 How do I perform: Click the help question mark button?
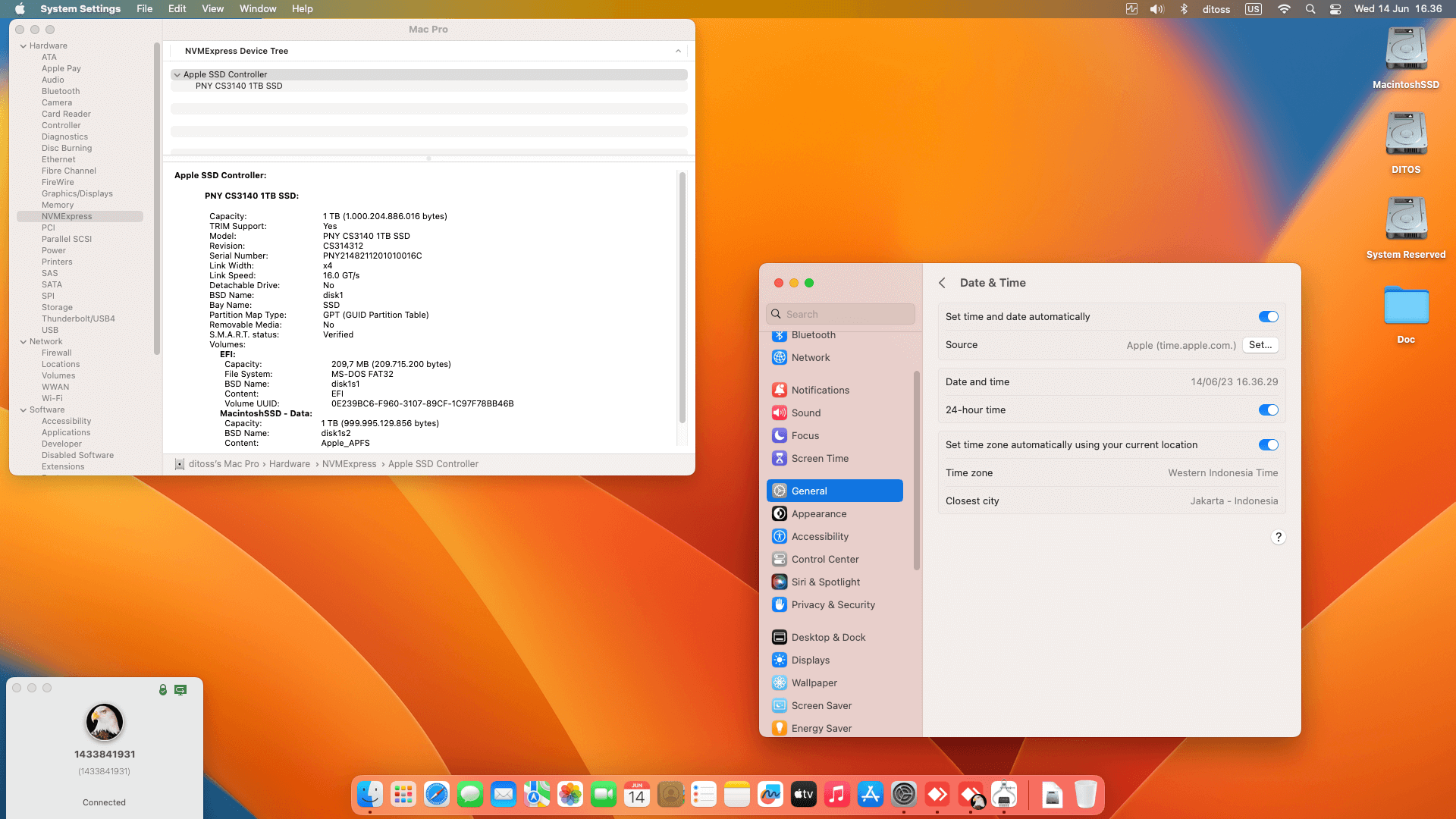pos(1278,537)
